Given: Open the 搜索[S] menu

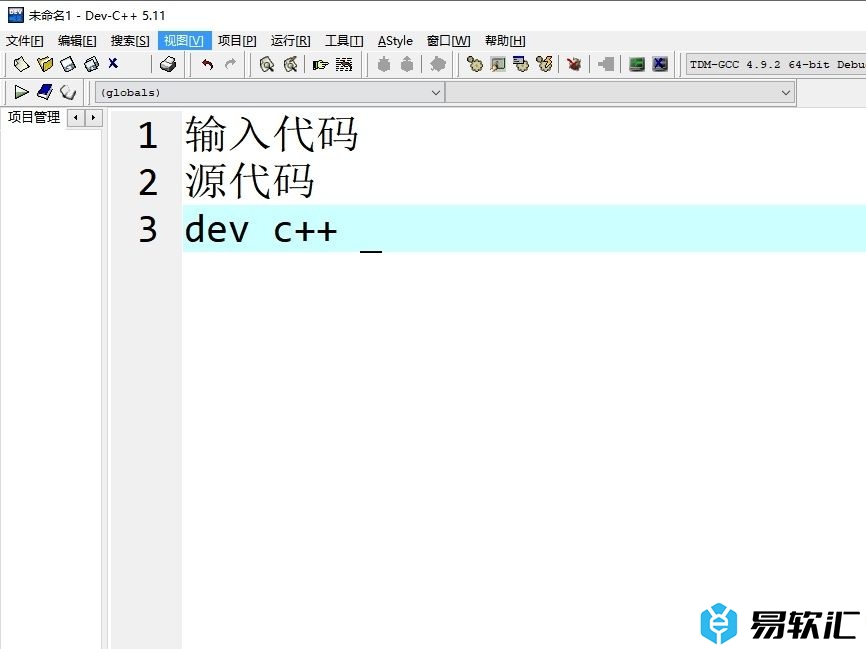Looking at the screenshot, I should [x=130, y=41].
